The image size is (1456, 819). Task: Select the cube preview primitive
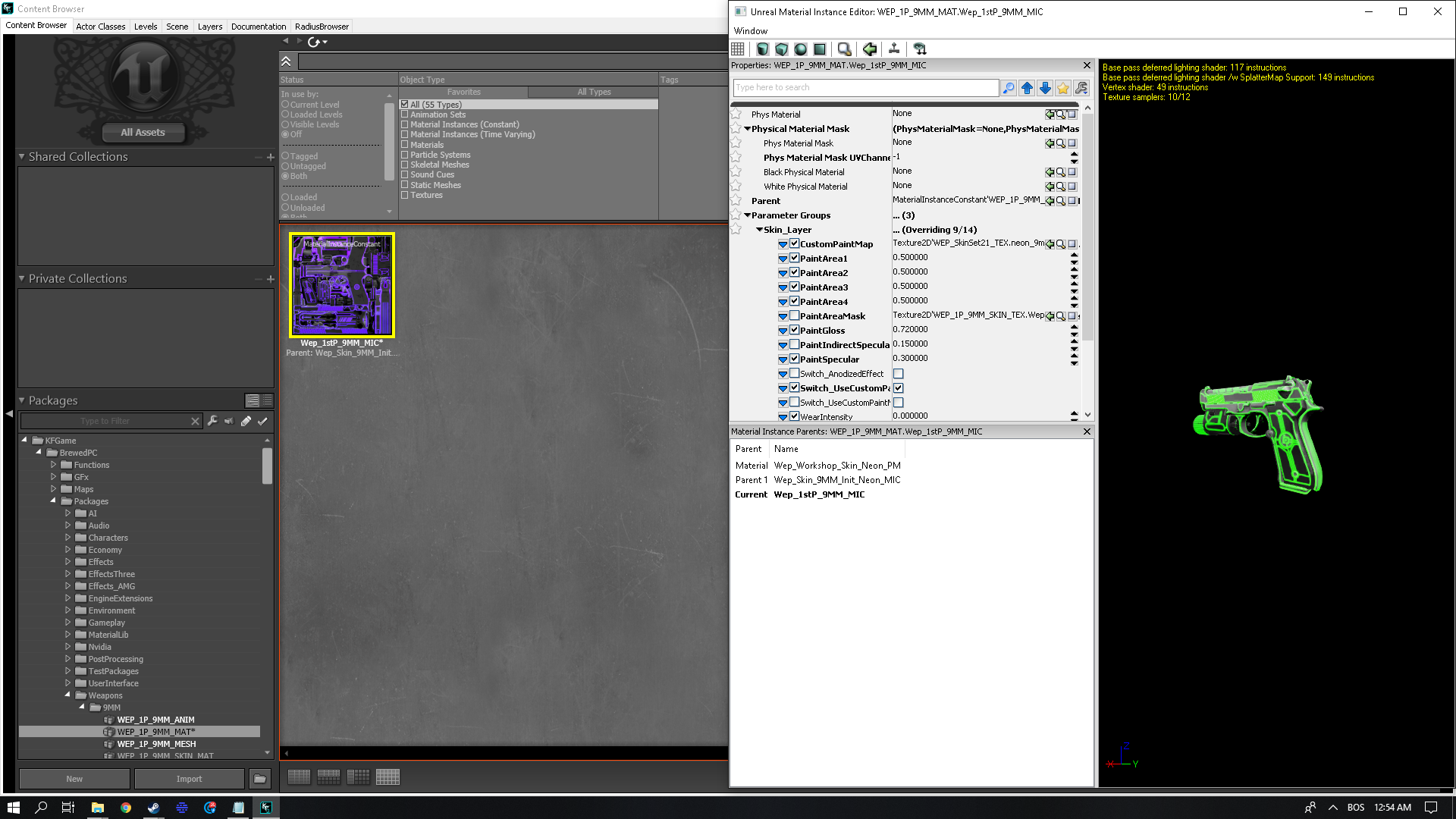pyautogui.click(x=782, y=49)
